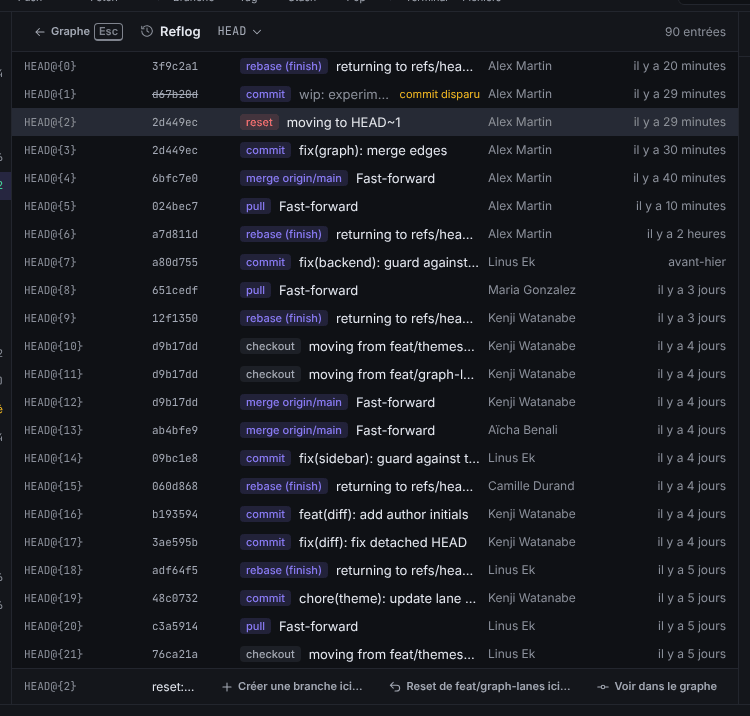
Task: Click the reset:... text in the footer
Action: [x=173, y=687]
